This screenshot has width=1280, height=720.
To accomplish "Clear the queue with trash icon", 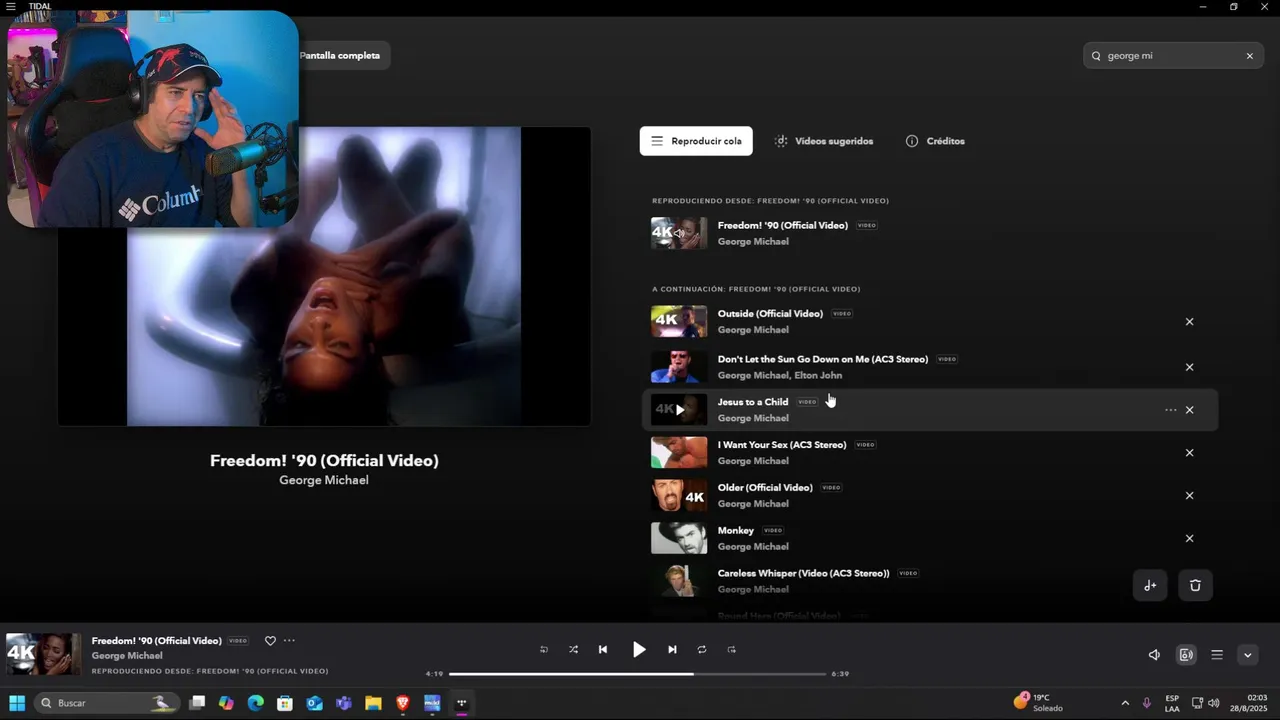I will pyautogui.click(x=1195, y=586).
